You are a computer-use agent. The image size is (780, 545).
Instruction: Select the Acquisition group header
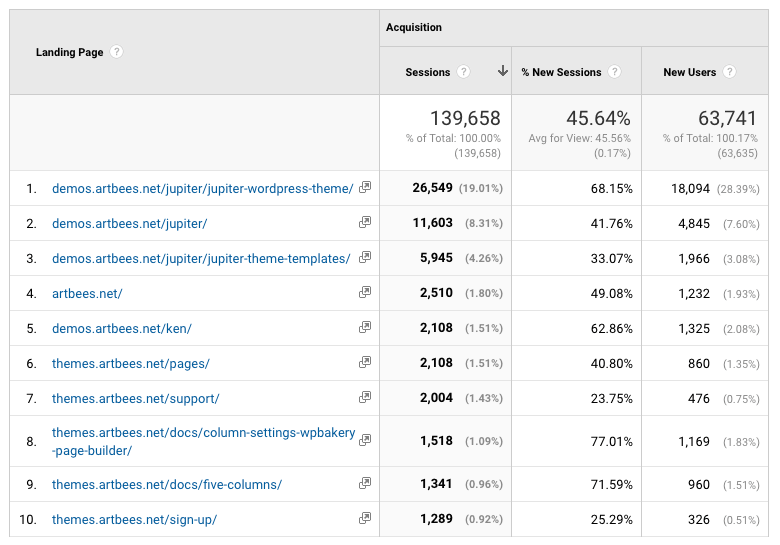pos(414,27)
